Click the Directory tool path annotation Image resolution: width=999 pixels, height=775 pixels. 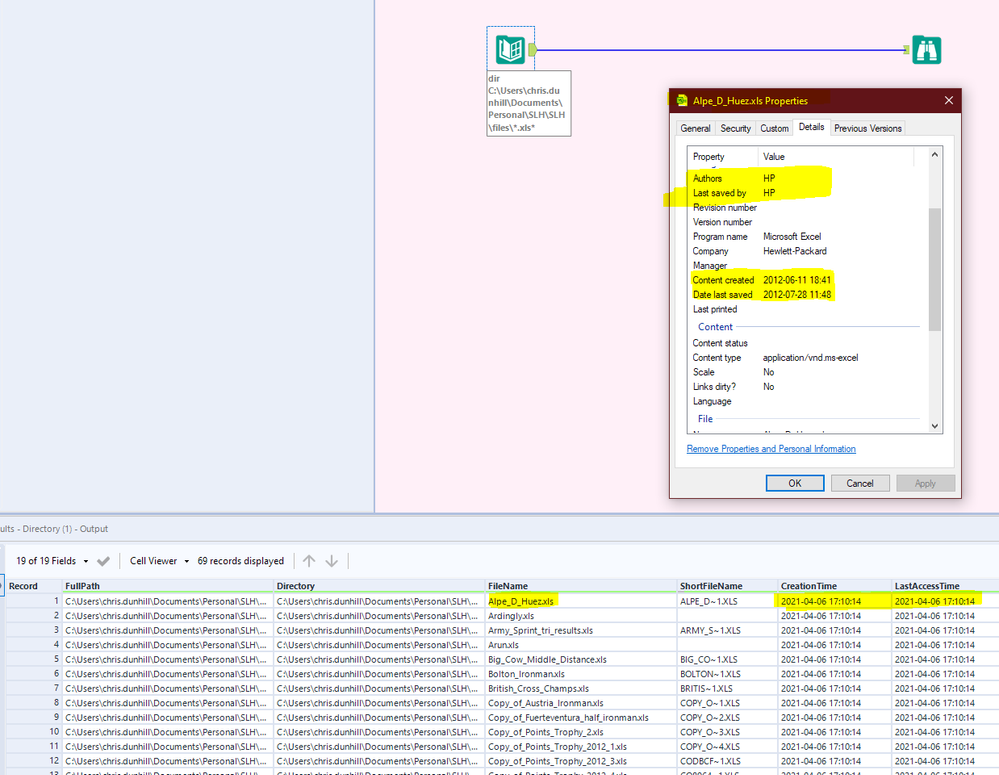529,103
